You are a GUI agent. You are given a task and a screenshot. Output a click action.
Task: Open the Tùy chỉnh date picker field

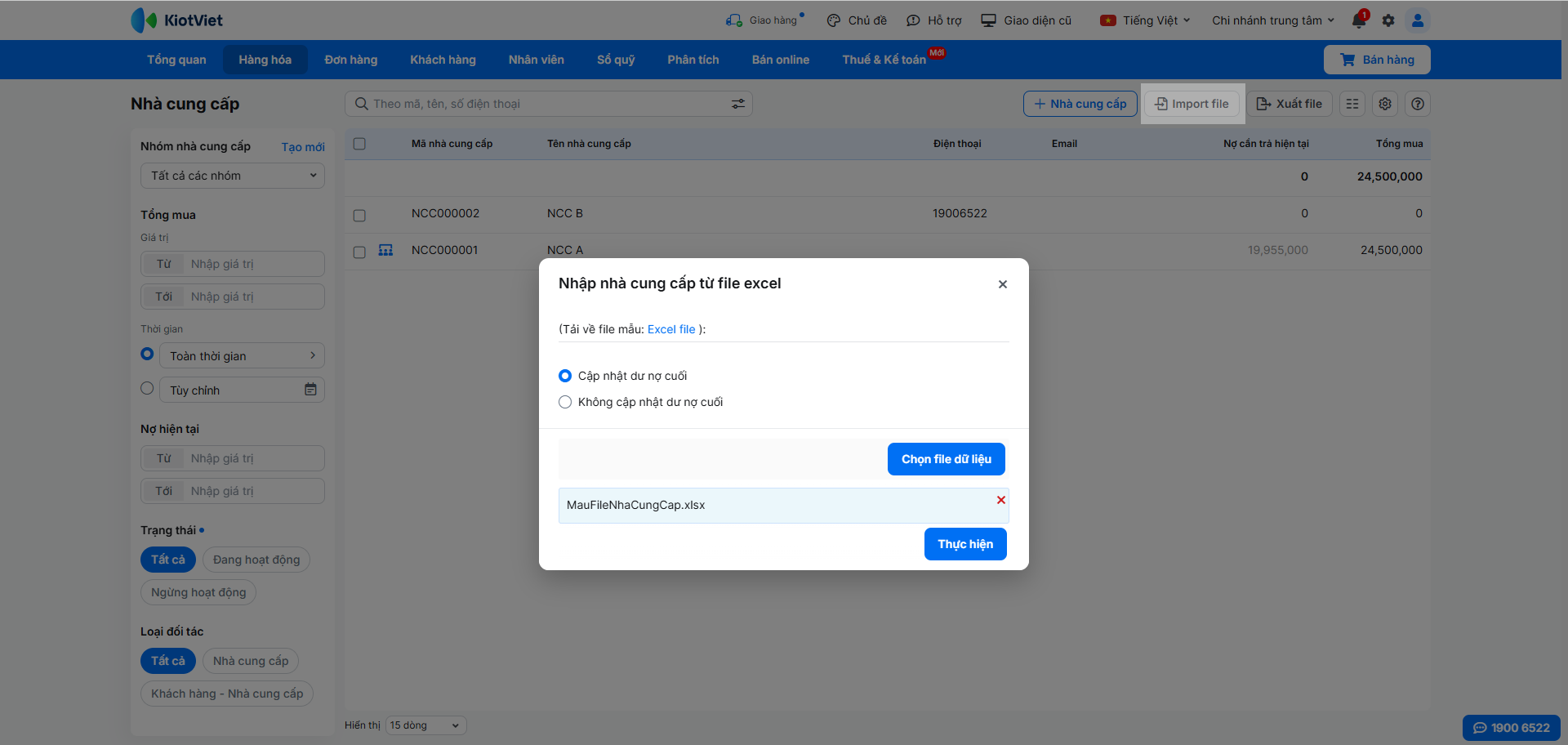(x=243, y=390)
